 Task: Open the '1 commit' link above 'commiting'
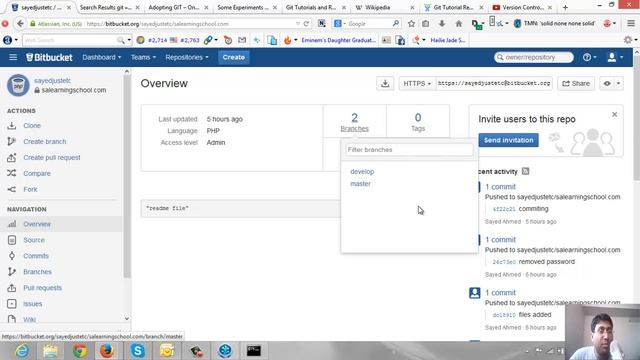point(500,187)
